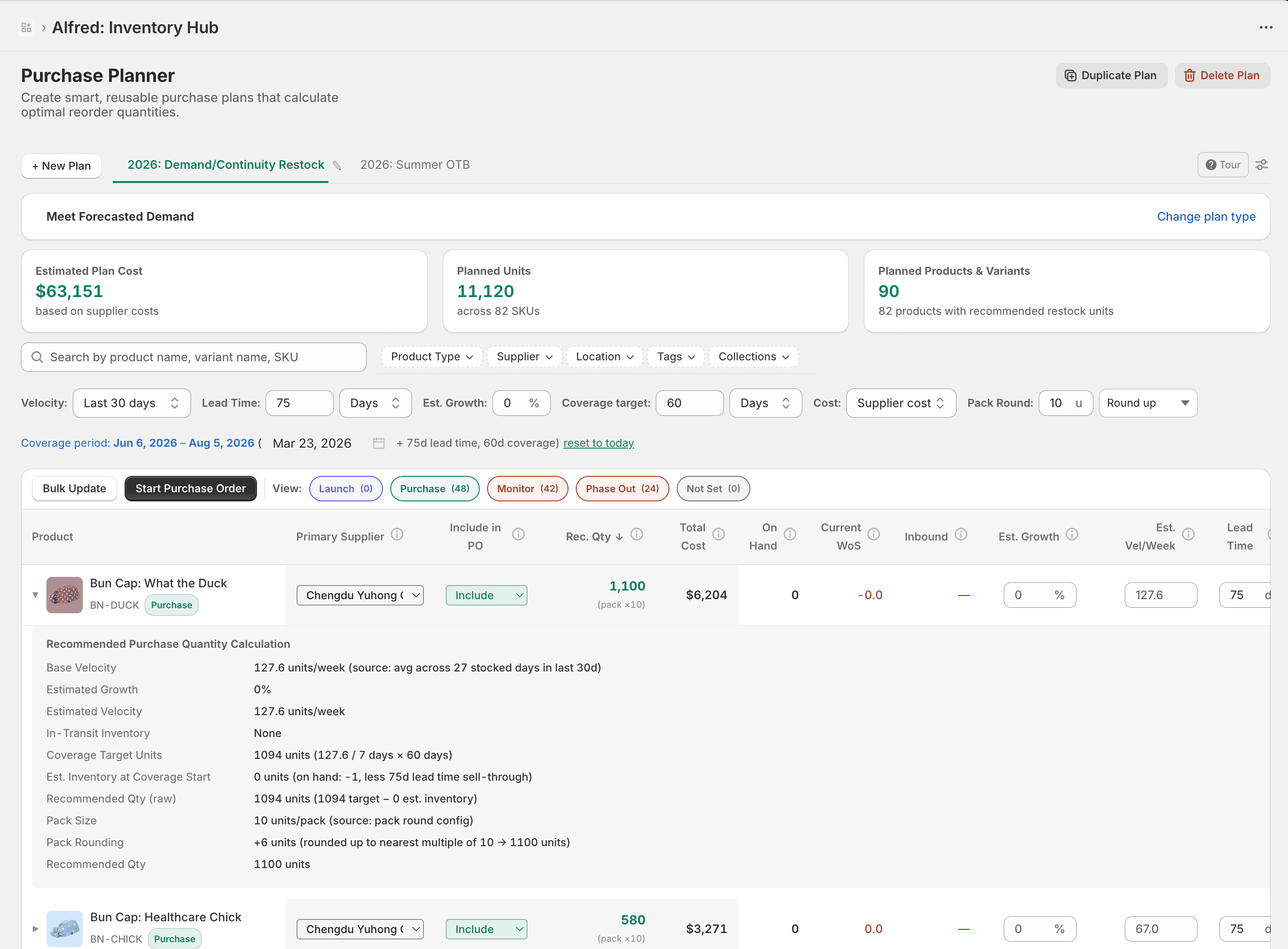
Task: Click the product search input field
Action: point(193,357)
